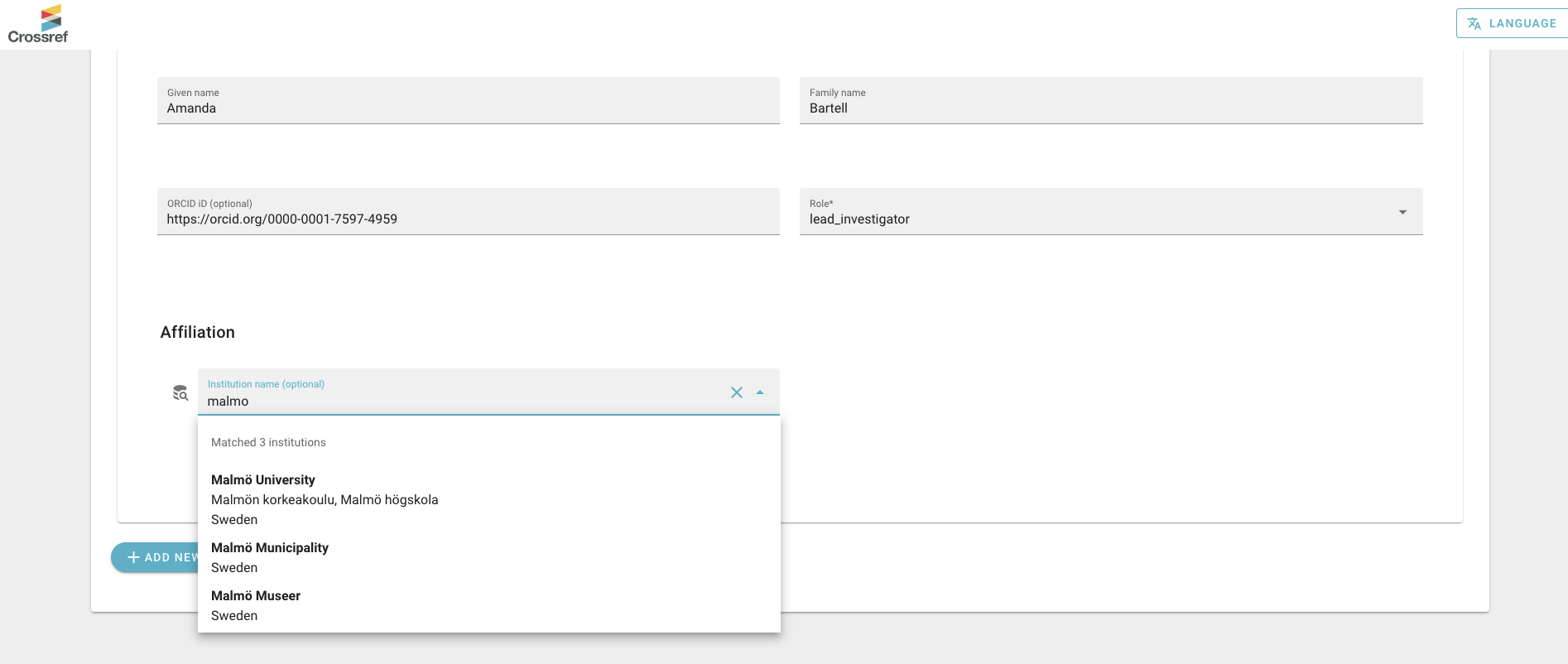
Task: Open the Language button
Action: tap(1512, 23)
